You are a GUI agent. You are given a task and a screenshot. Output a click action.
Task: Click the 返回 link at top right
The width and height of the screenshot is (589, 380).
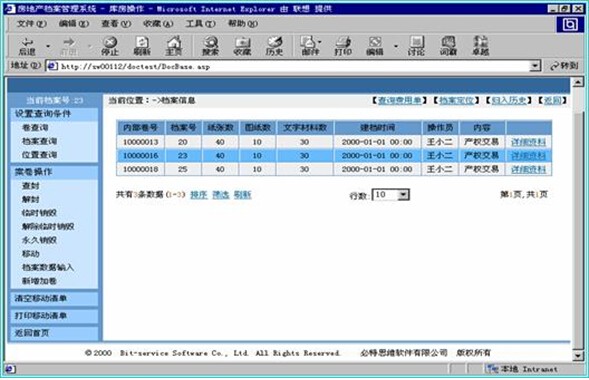(x=553, y=100)
